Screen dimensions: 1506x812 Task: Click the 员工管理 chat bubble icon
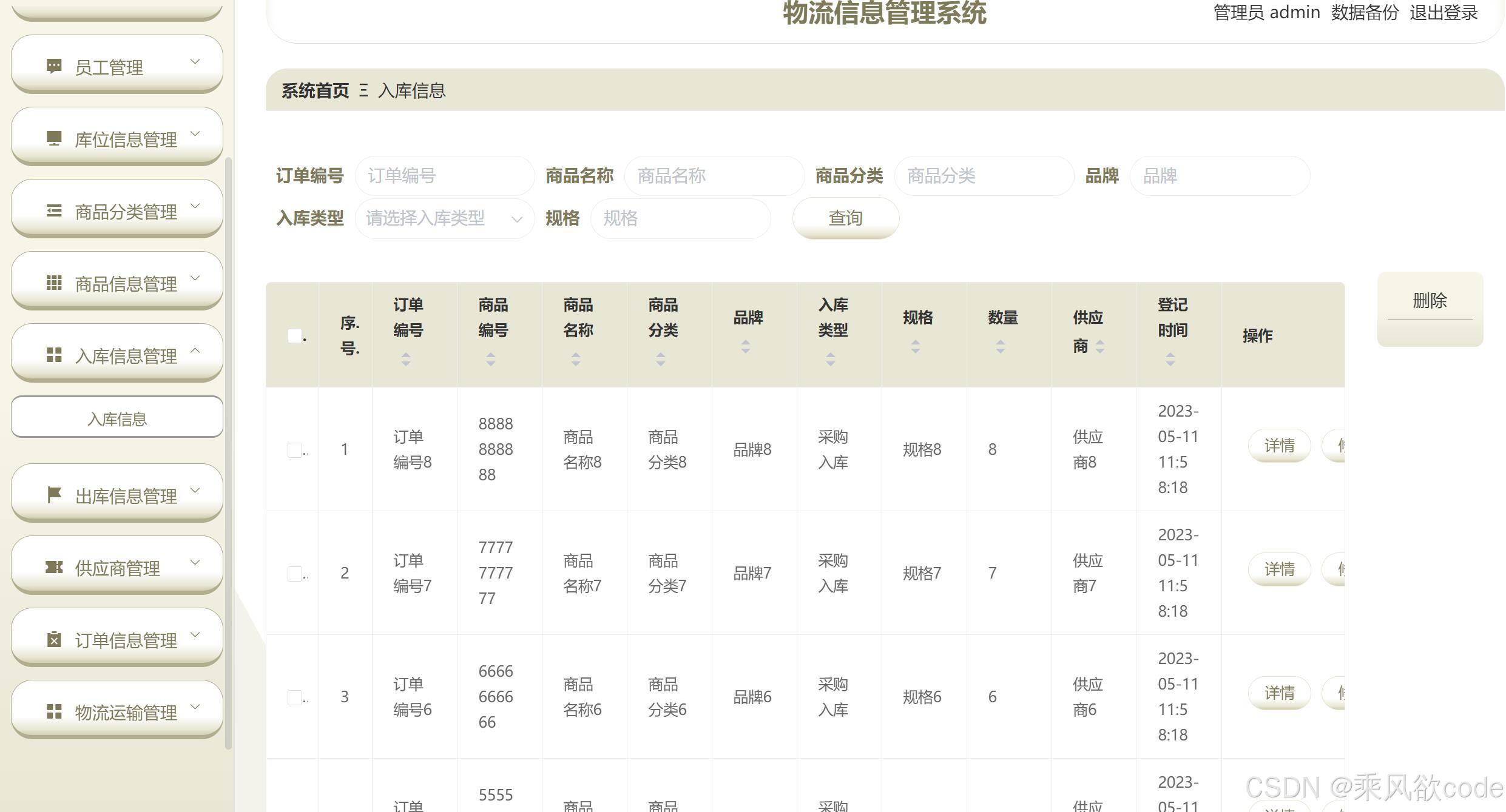point(54,66)
